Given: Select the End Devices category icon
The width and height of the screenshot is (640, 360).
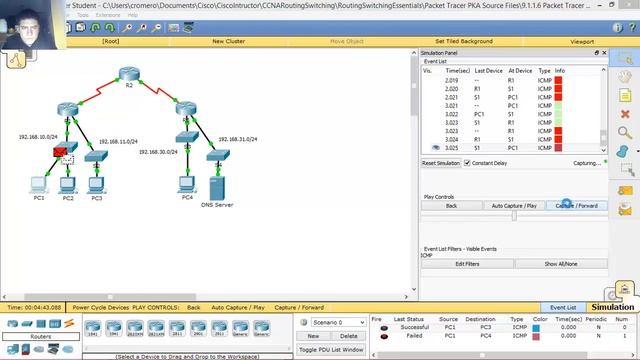Looking at the screenshot, I should click(x=13, y=349).
